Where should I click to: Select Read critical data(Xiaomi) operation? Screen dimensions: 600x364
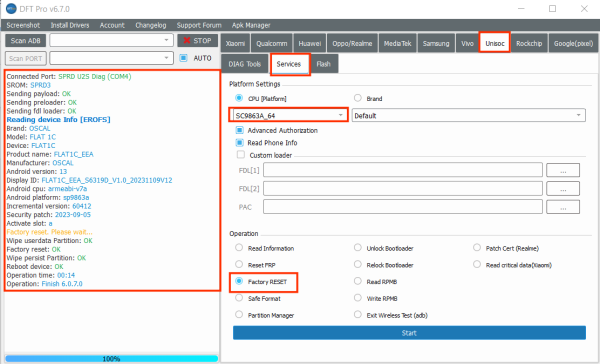point(477,264)
